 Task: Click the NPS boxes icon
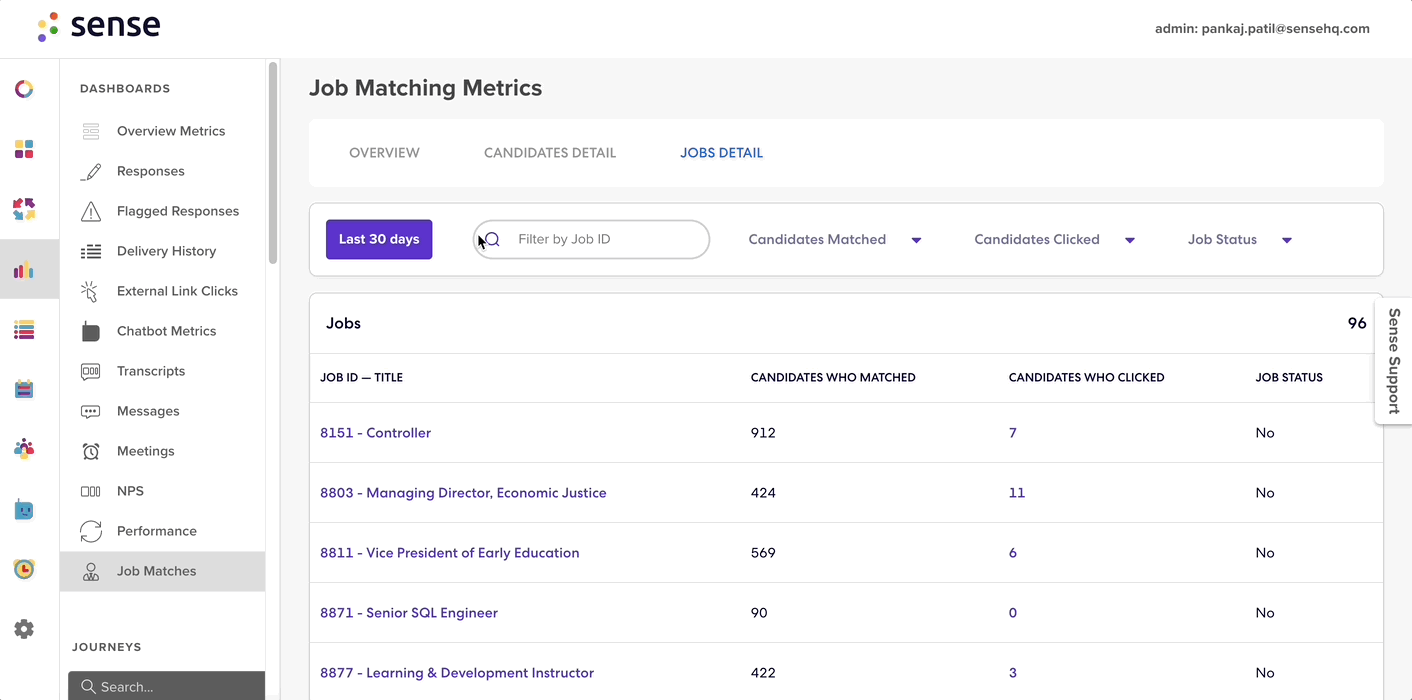(91, 491)
